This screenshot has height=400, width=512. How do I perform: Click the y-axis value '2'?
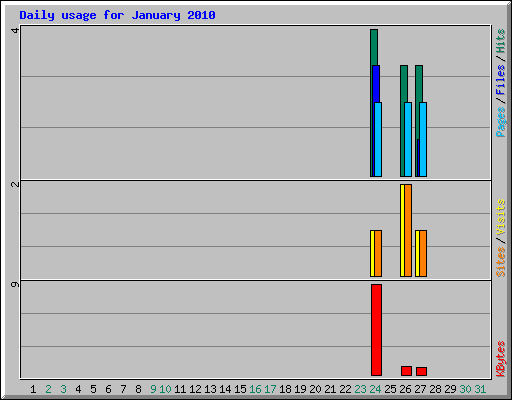(15, 184)
